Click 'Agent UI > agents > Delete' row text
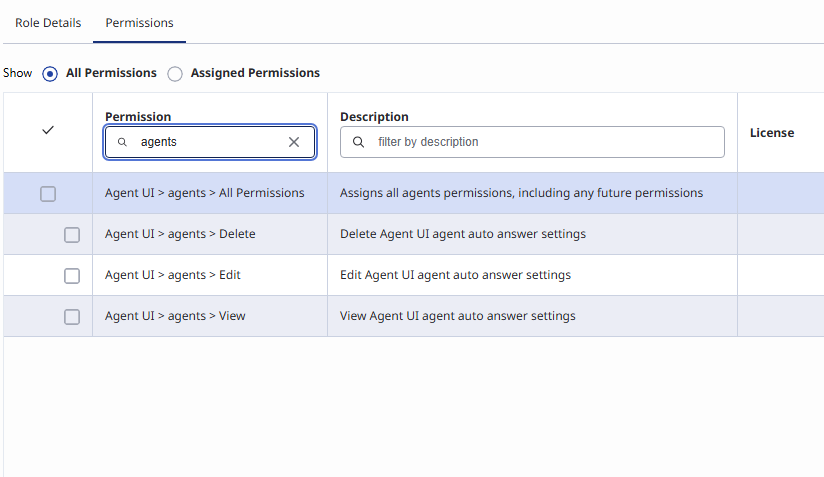 (x=180, y=234)
